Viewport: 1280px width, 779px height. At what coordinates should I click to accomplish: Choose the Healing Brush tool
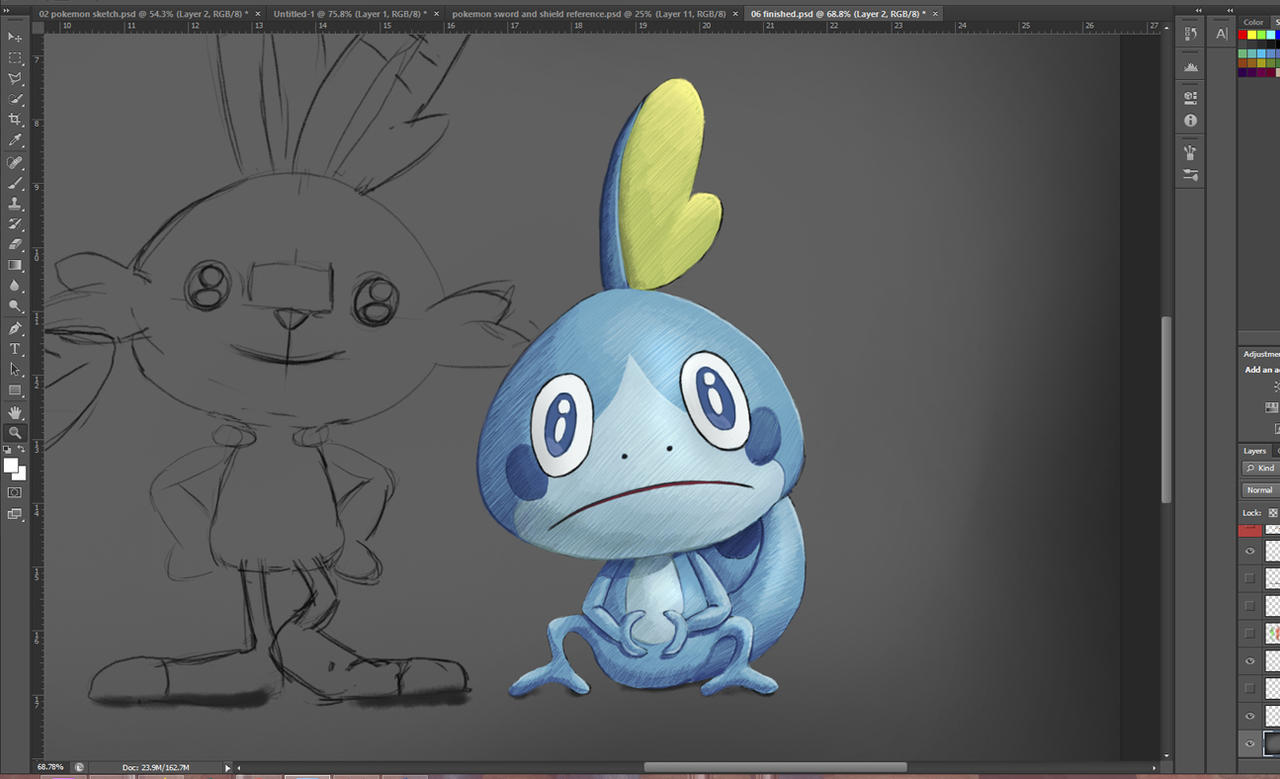(15, 162)
